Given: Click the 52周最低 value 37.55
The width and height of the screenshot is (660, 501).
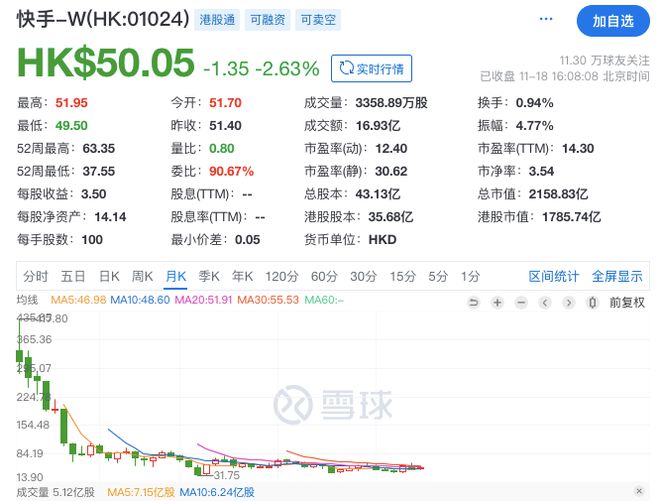Looking at the screenshot, I should point(99,171).
